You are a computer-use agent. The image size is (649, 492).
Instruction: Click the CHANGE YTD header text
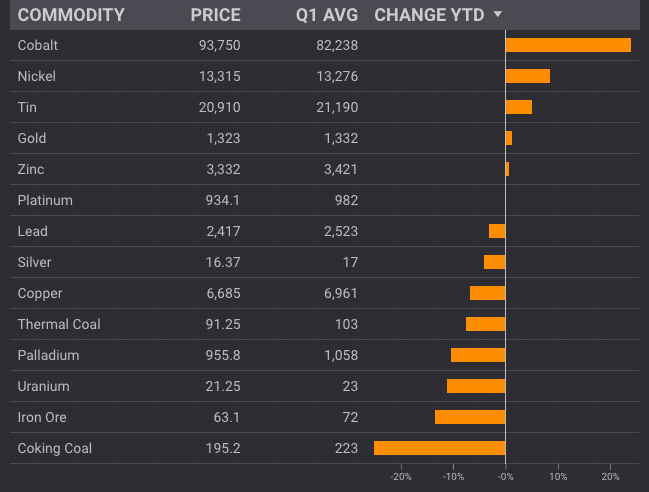coord(430,15)
